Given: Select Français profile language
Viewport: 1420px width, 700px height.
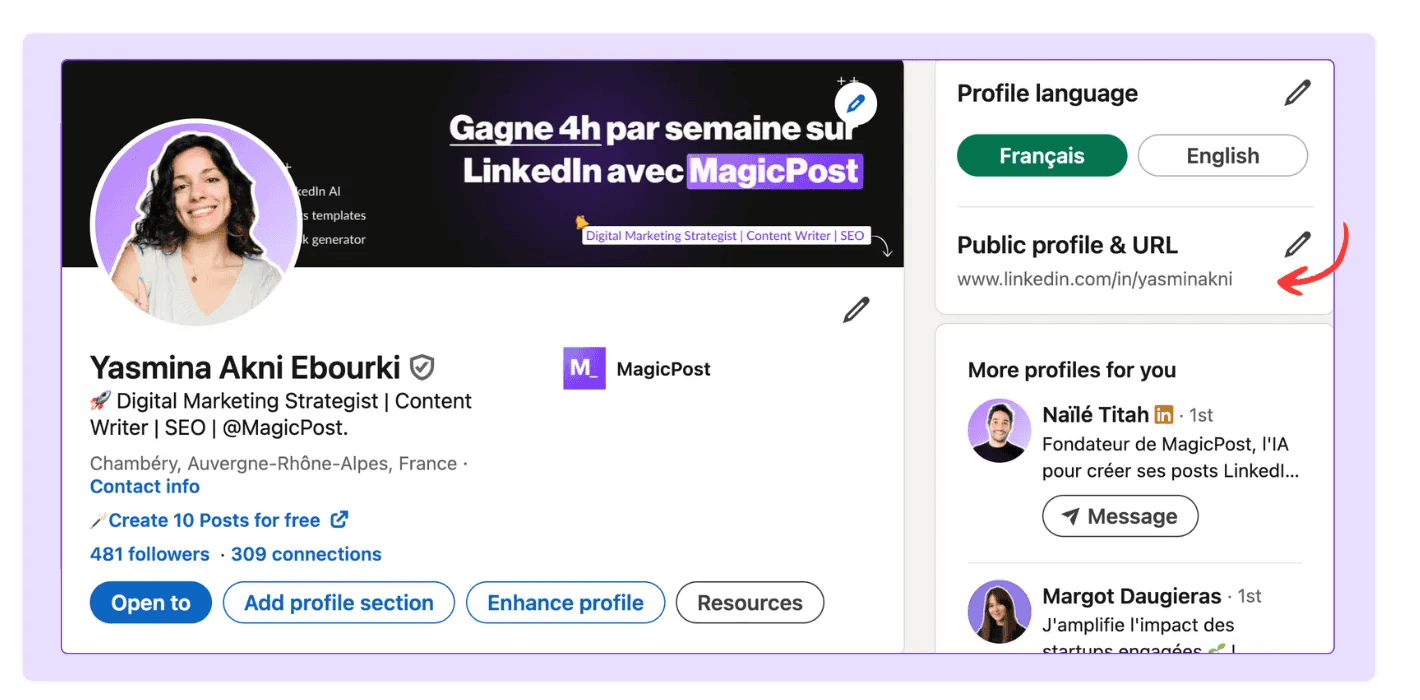Looking at the screenshot, I should coord(1042,156).
